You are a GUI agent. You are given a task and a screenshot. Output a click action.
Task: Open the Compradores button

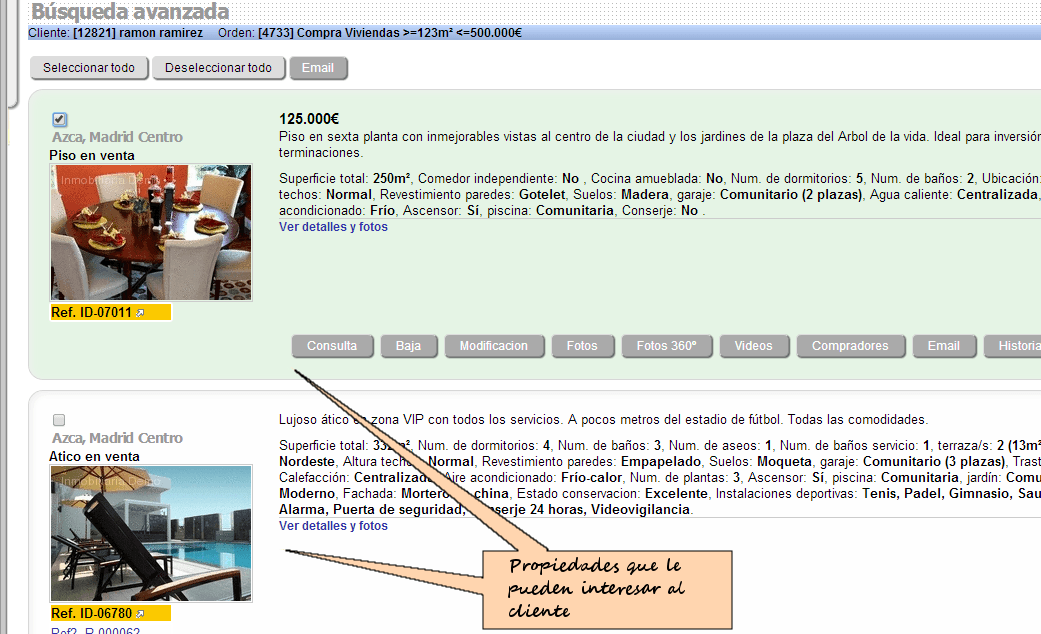coord(850,346)
